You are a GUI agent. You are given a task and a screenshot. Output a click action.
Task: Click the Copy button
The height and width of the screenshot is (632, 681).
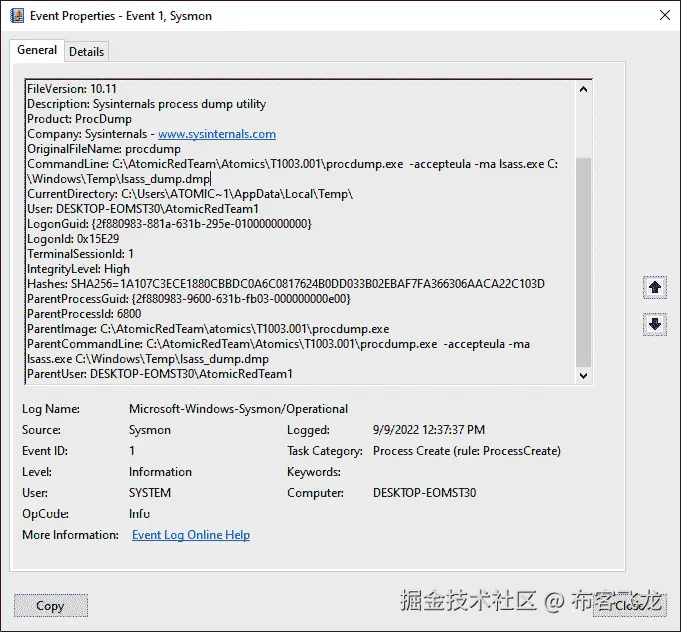click(50, 606)
